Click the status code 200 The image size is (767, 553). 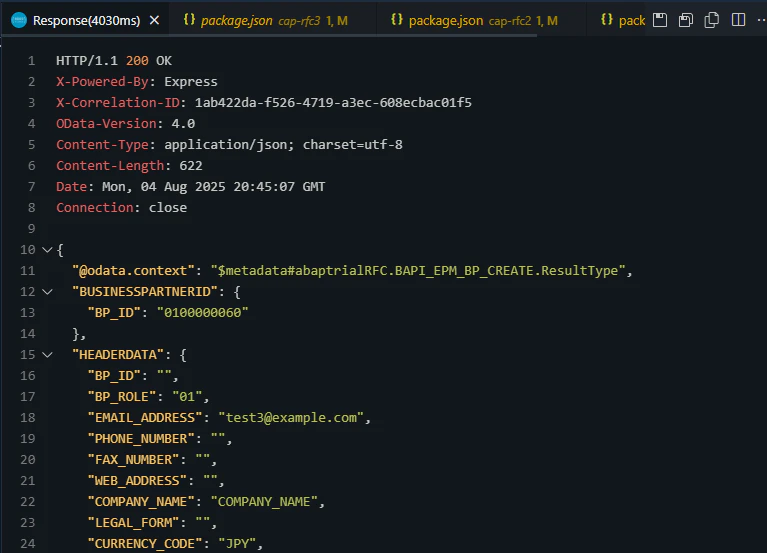(x=137, y=61)
